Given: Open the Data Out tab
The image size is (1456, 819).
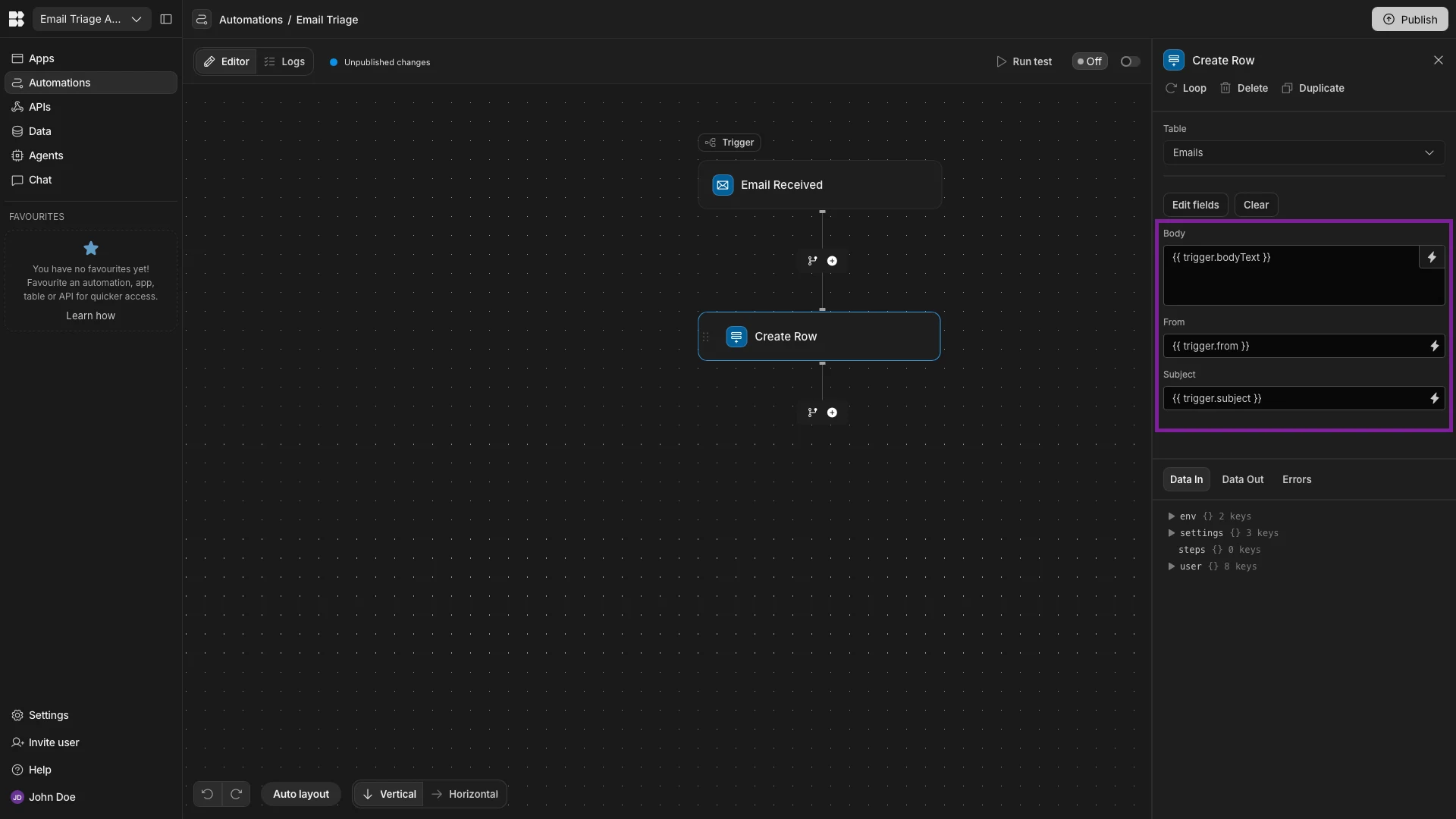Looking at the screenshot, I should tap(1242, 479).
